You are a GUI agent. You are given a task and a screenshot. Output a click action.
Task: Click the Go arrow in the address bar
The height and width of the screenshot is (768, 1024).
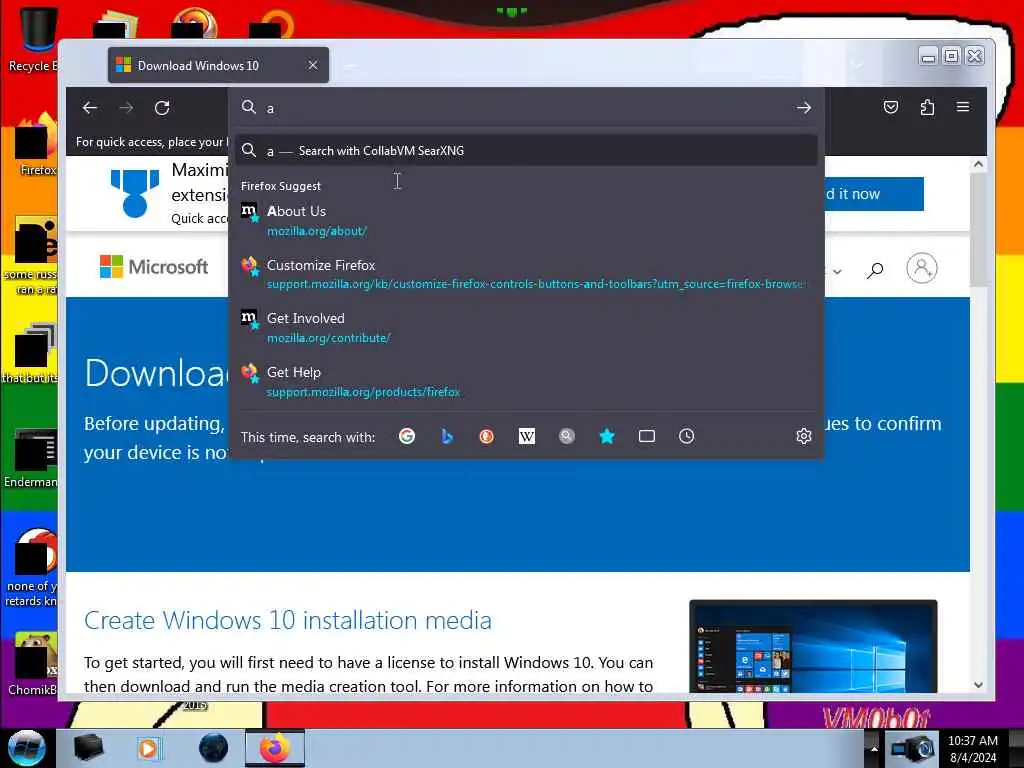pos(804,108)
